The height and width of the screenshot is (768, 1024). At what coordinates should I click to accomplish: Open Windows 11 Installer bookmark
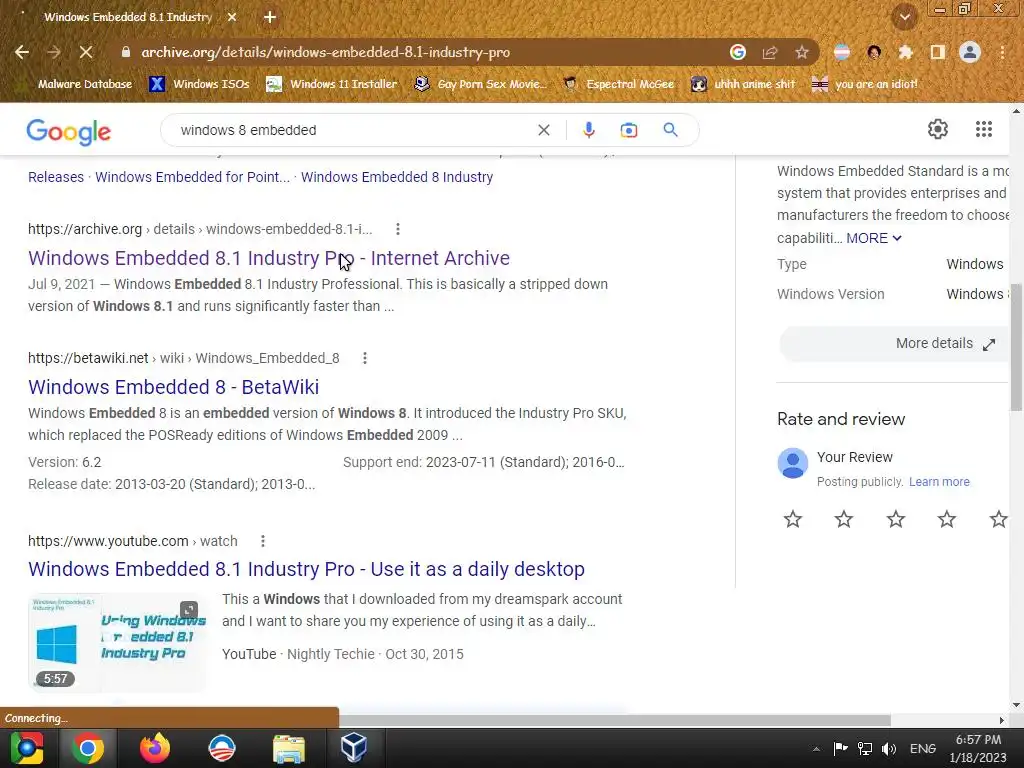[x=332, y=84]
